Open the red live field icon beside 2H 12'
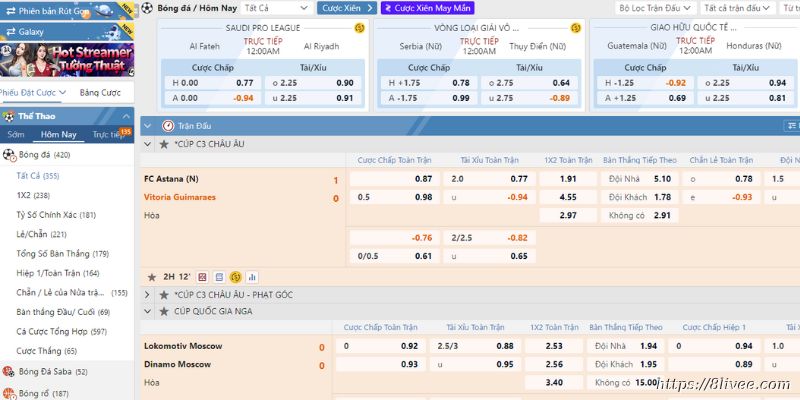The width and height of the screenshot is (800, 400). (203, 276)
